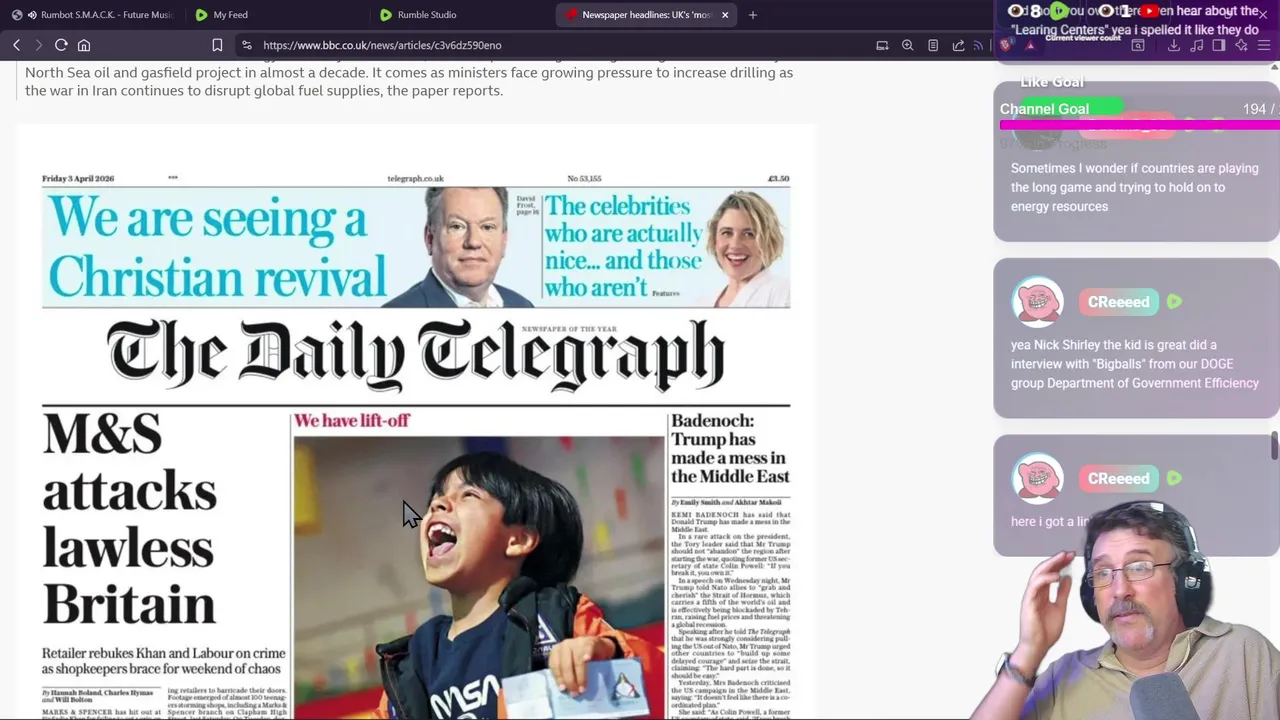
Task: Open the browser home page icon
Action: pyautogui.click(x=84, y=45)
